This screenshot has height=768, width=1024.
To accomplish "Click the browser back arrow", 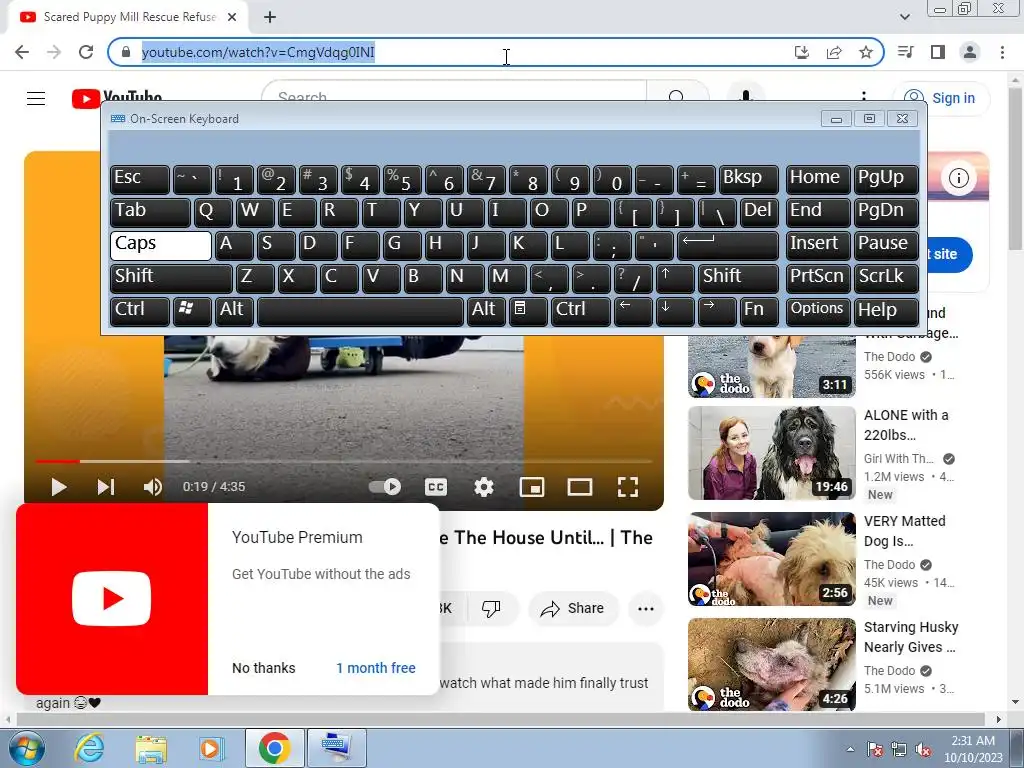I will [x=22, y=52].
